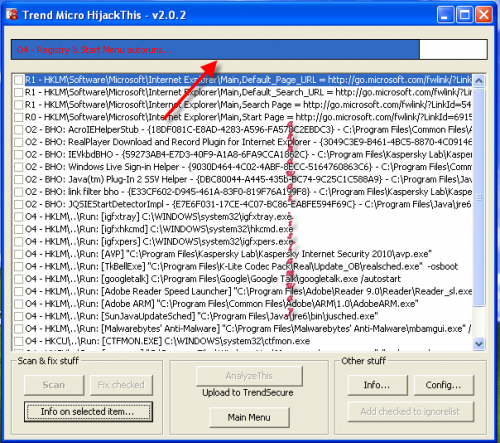Check the Java Plug-In 2 SSV Helper box

click(19, 180)
